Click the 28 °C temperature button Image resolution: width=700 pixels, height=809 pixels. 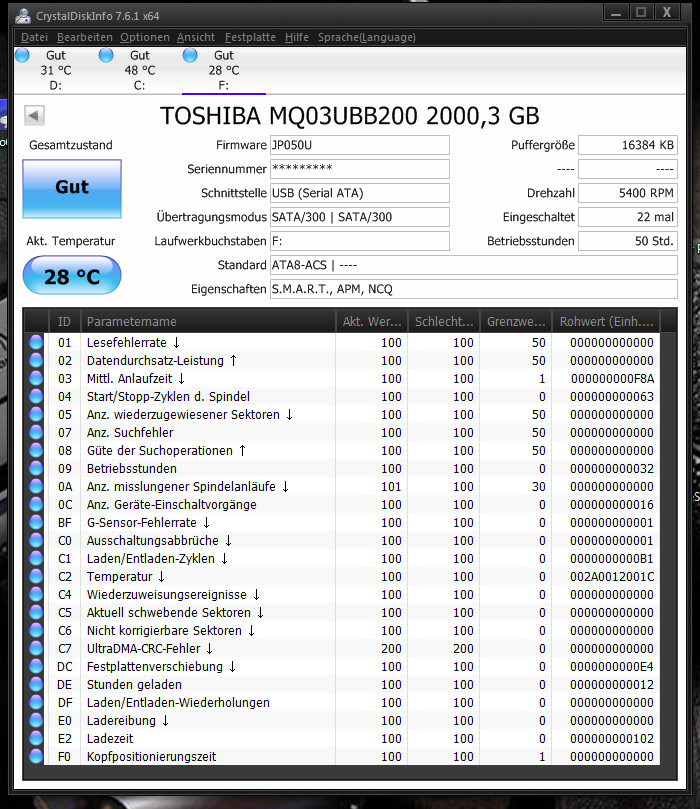pyautogui.click(x=72, y=276)
